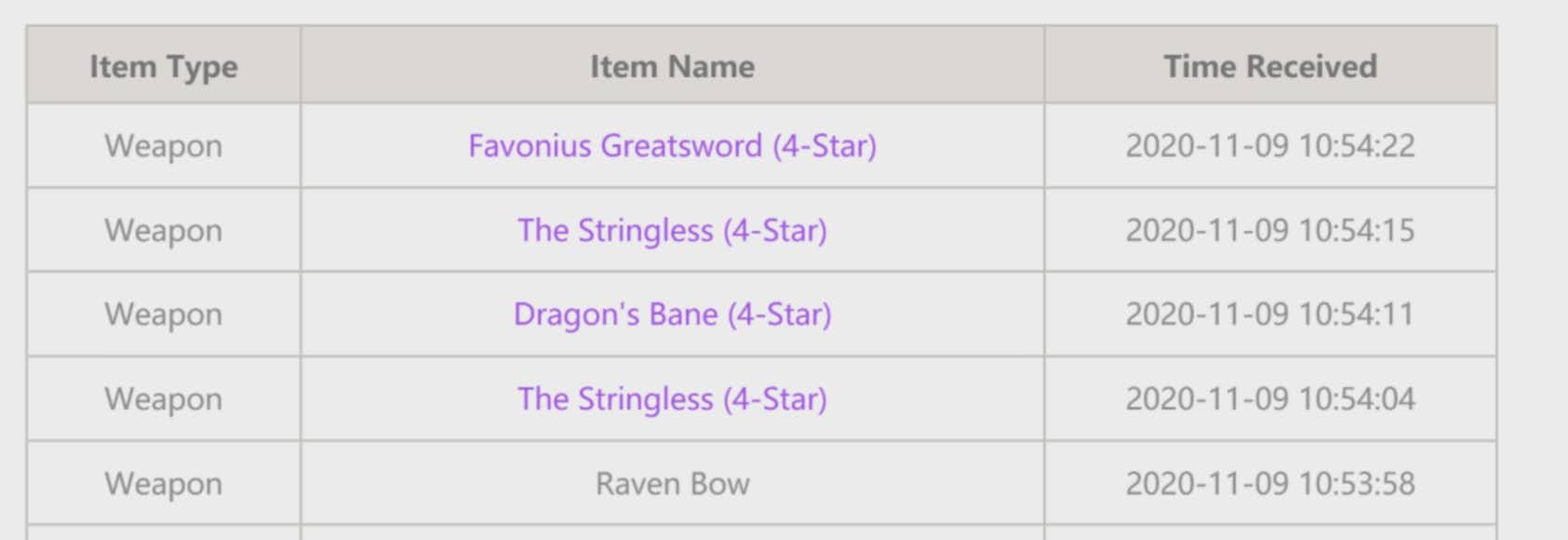Click The Stringless received at 10:54:04
This screenshot has height=540, width=1568.
(x=672, y=398)
